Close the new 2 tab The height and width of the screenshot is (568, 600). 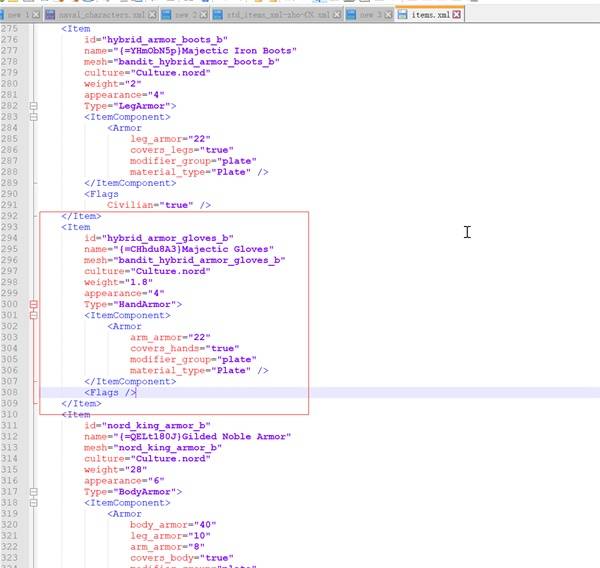click(x=205, y=15)
